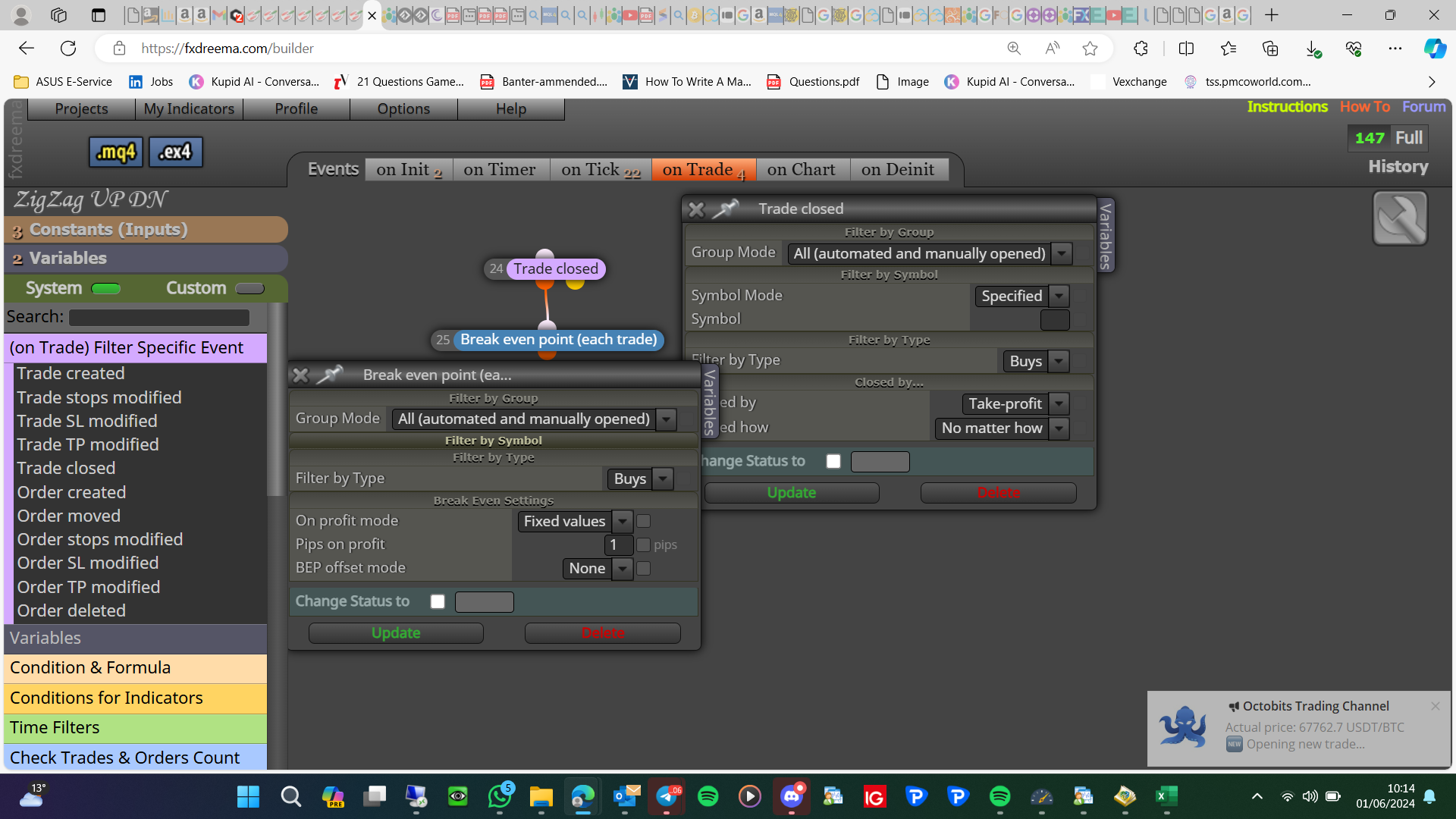Screen dimensions: 1456x819
Task: Click status color field in Trade closed panel
Action: point(880,461)
